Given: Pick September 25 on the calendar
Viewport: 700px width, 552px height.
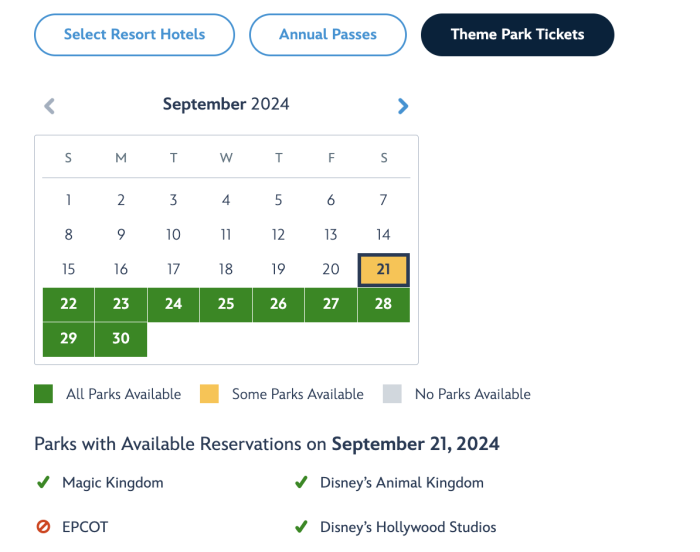Looking at the screenshot, I should [x=226, y=304].
